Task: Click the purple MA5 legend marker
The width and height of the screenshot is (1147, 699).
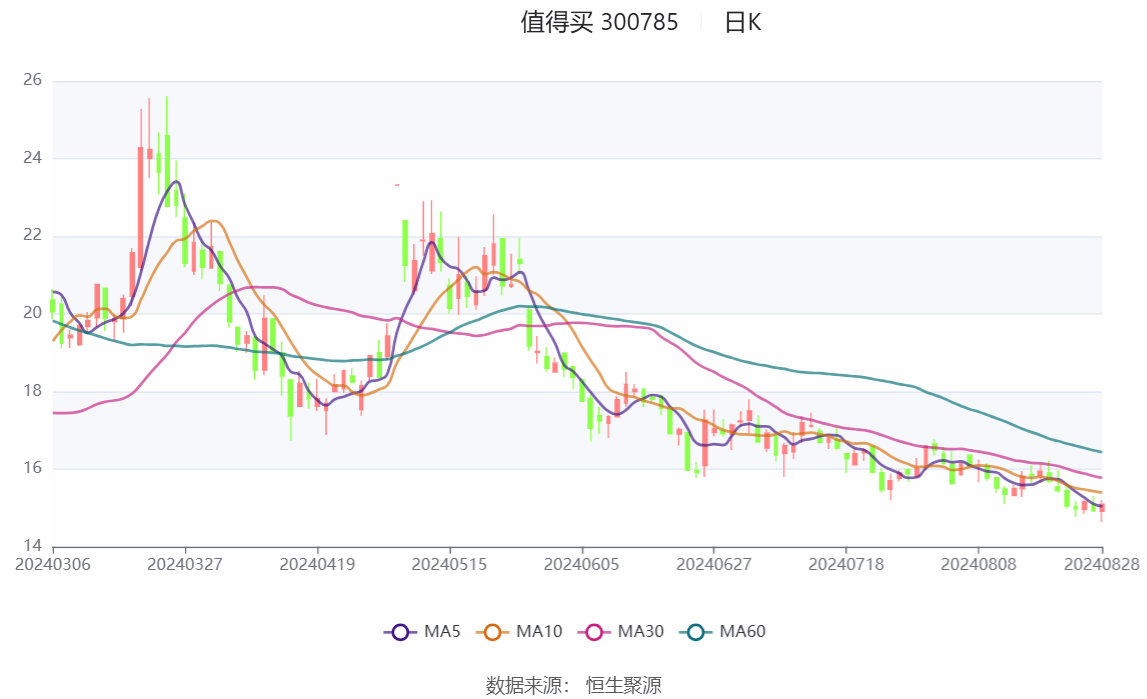Action: pyautogui.click(x=400, y=632)
